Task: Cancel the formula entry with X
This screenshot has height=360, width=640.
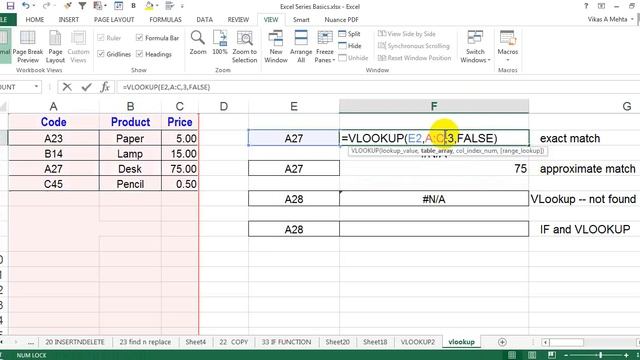Action: tap(67, 87)
